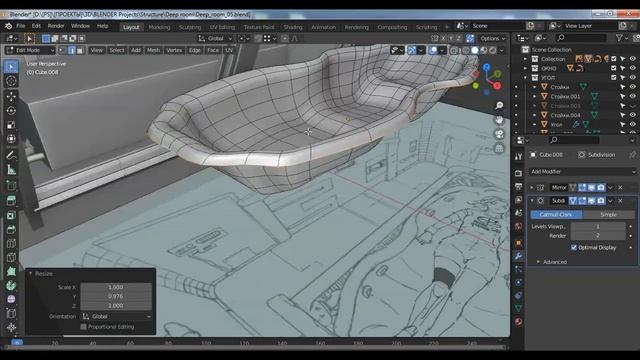This screenshot has height=360, width=640.
Task: Collapse the УГОЛ collection in outliner
Action: 526,78
